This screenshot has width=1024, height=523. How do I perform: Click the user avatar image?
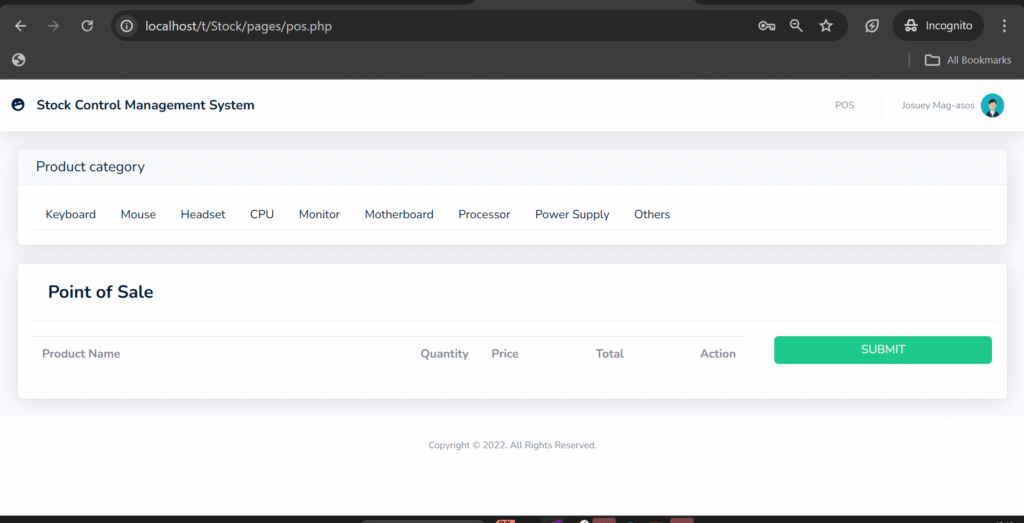coord(992,105)
